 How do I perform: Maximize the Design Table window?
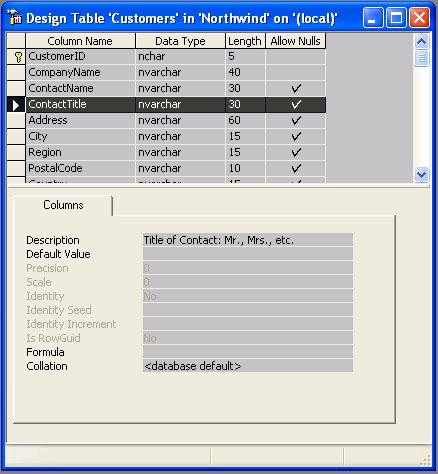(396, 18)
